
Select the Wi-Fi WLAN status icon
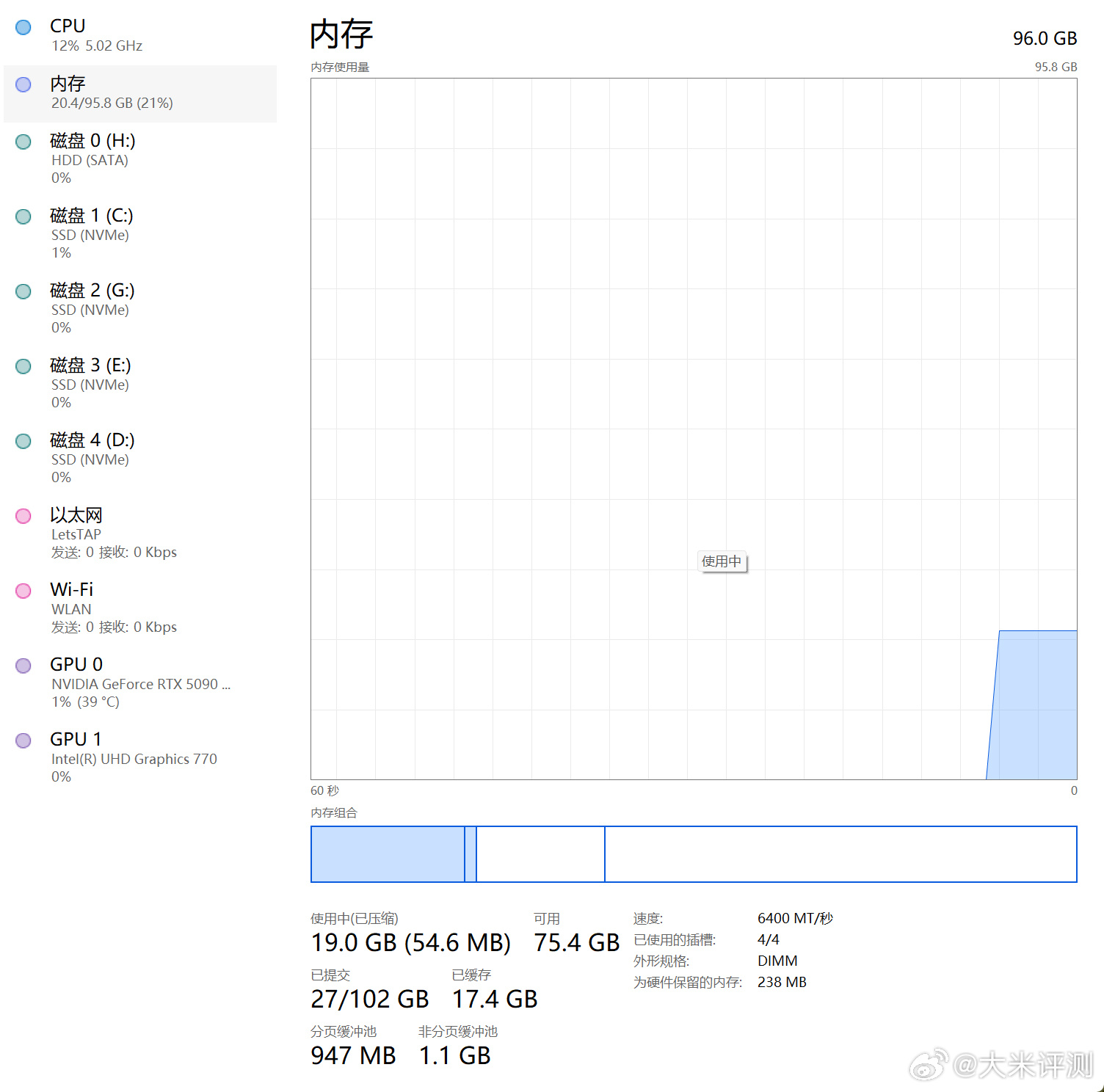point(23,591)
